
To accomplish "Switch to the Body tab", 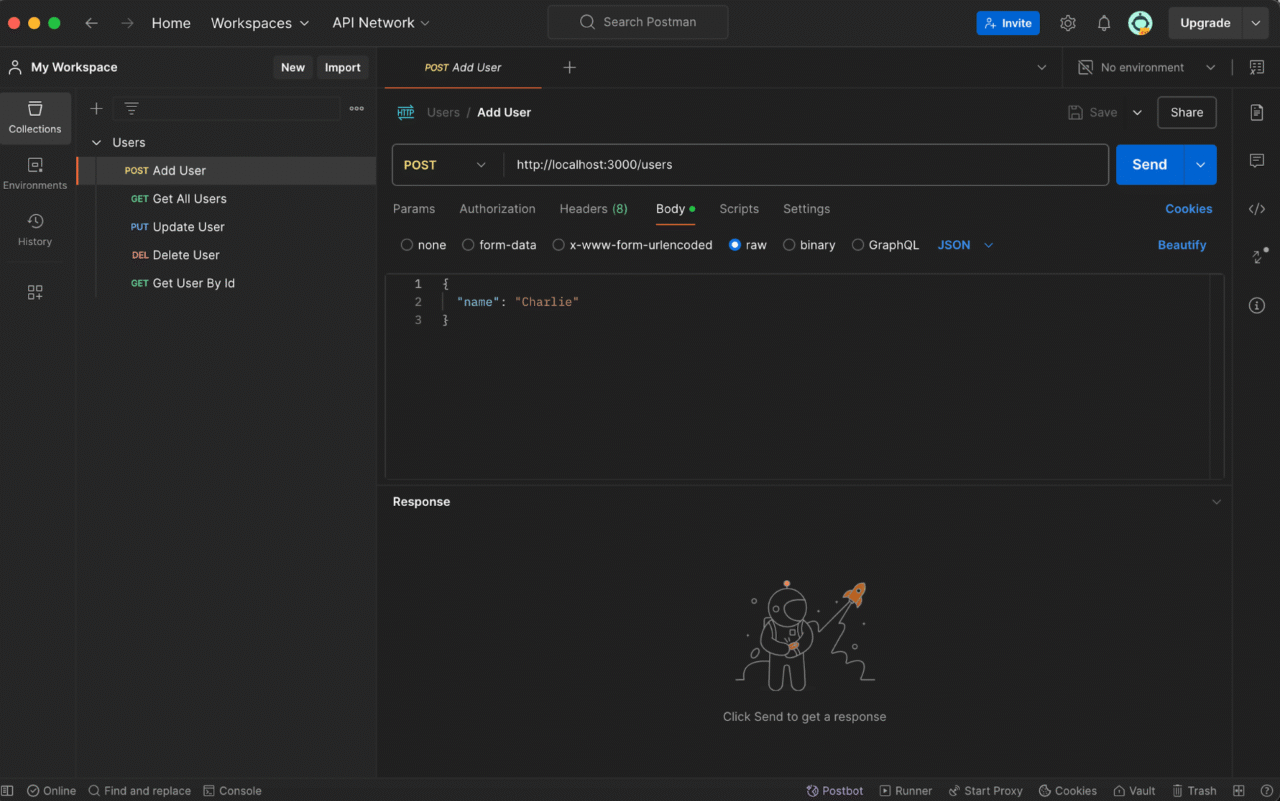I will point(675,209).
